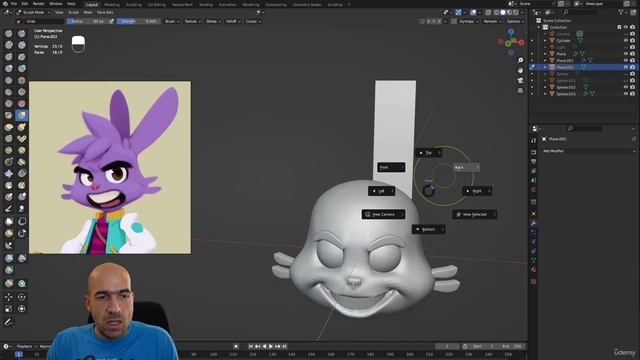Toggle the viewport overlays button
Image resolution: width=640 pixels, height=360 pixels.
473,13
